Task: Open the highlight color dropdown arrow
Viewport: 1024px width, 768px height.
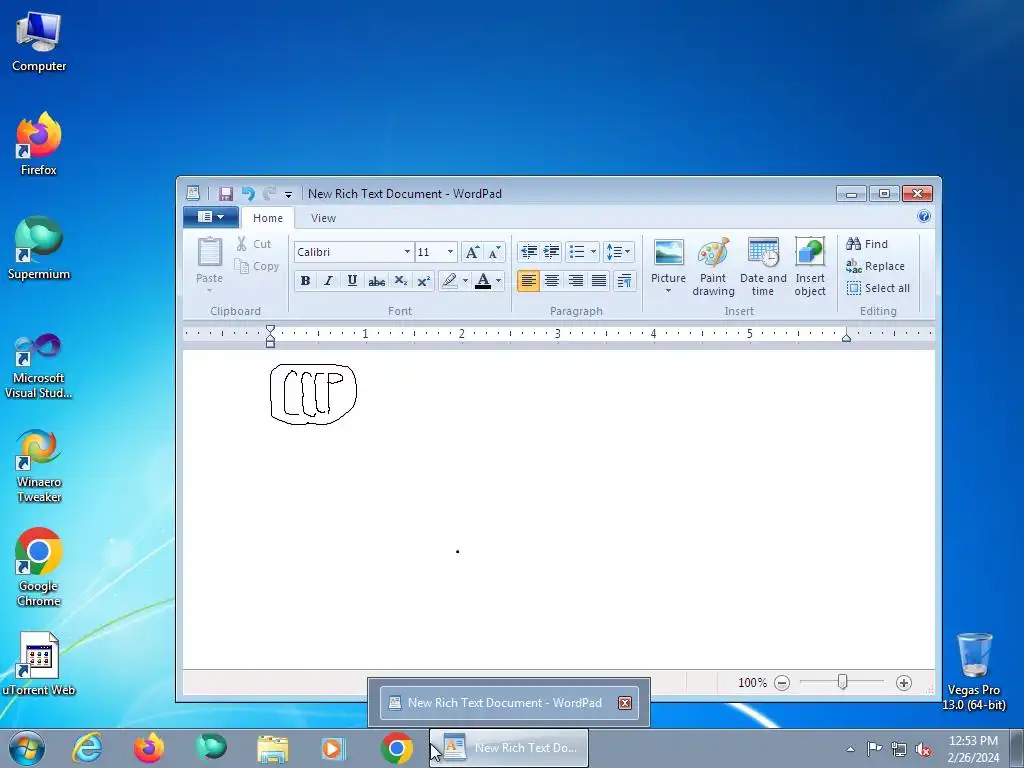Action: click(465, 281)
